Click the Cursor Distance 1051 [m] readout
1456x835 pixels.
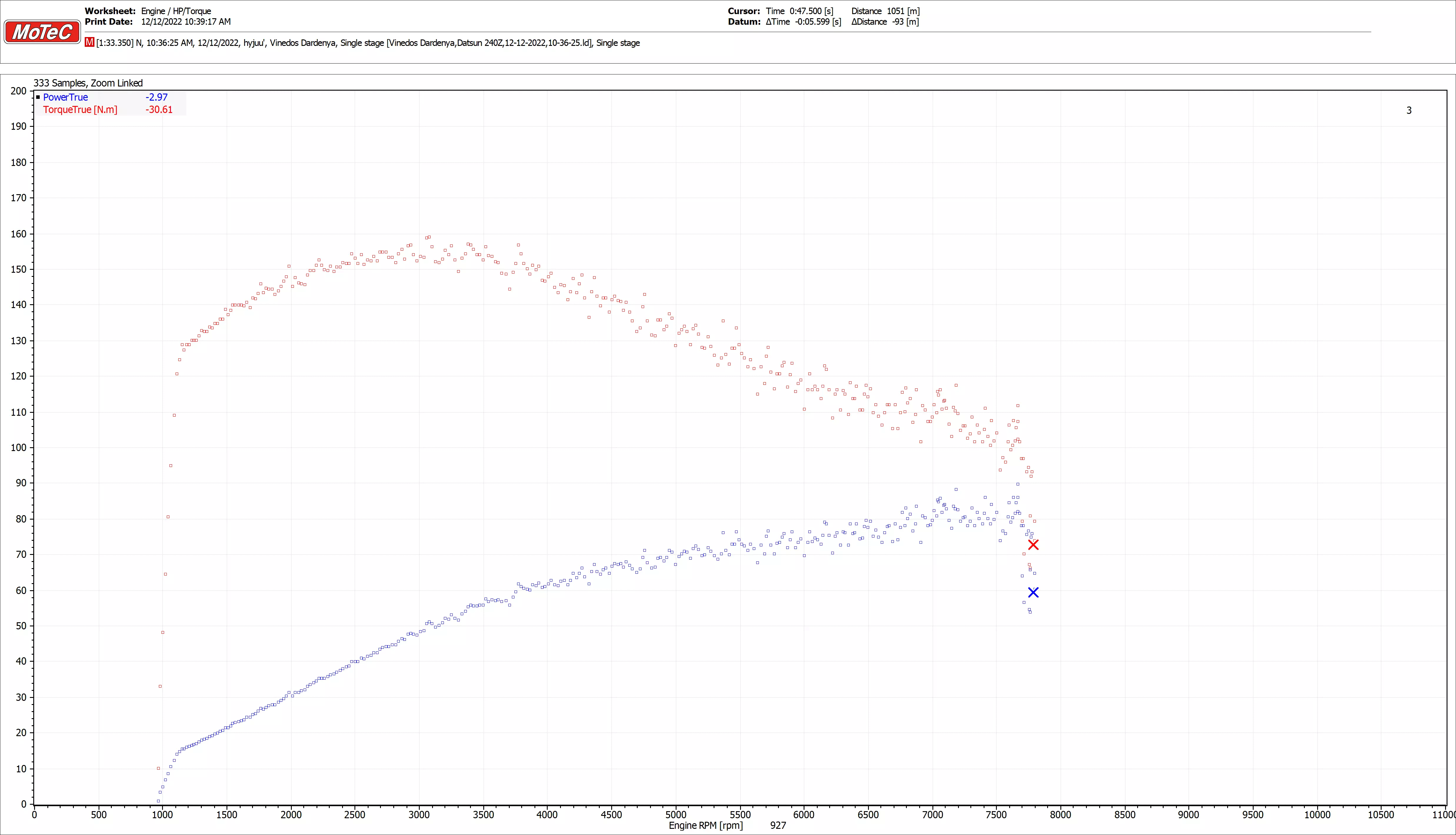coord(885,11)
